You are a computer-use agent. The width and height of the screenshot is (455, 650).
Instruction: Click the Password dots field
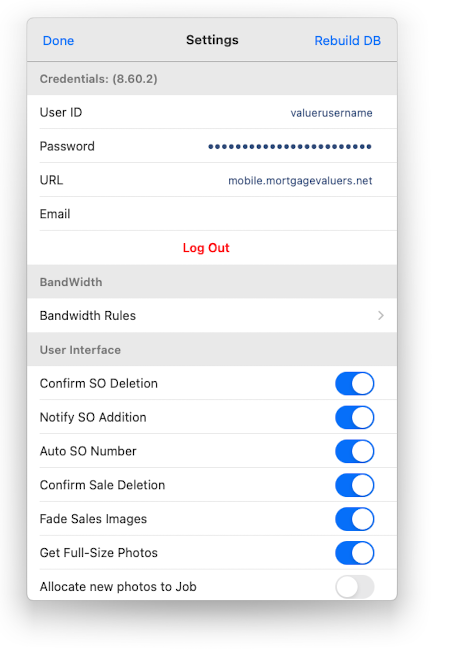[x=290, y=146]
